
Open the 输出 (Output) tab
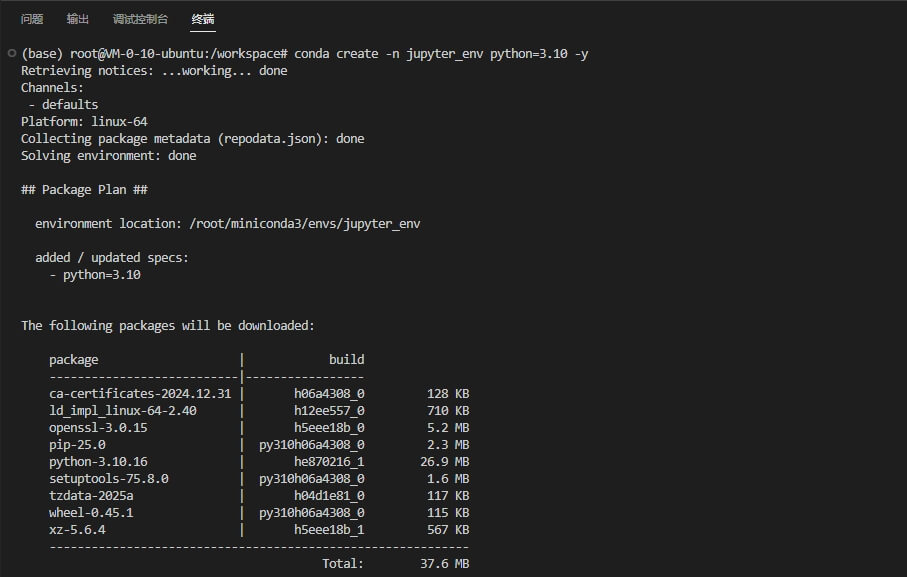tap(78, 19)
